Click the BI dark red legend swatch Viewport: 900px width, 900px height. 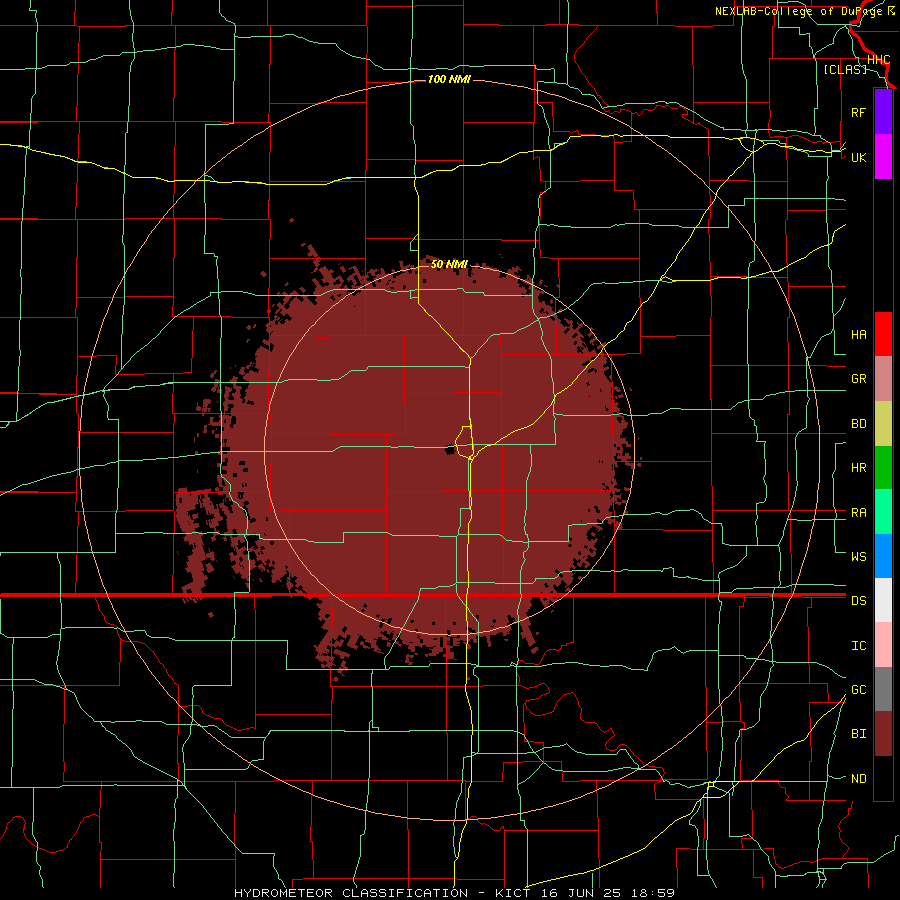(x=883, y=734)
